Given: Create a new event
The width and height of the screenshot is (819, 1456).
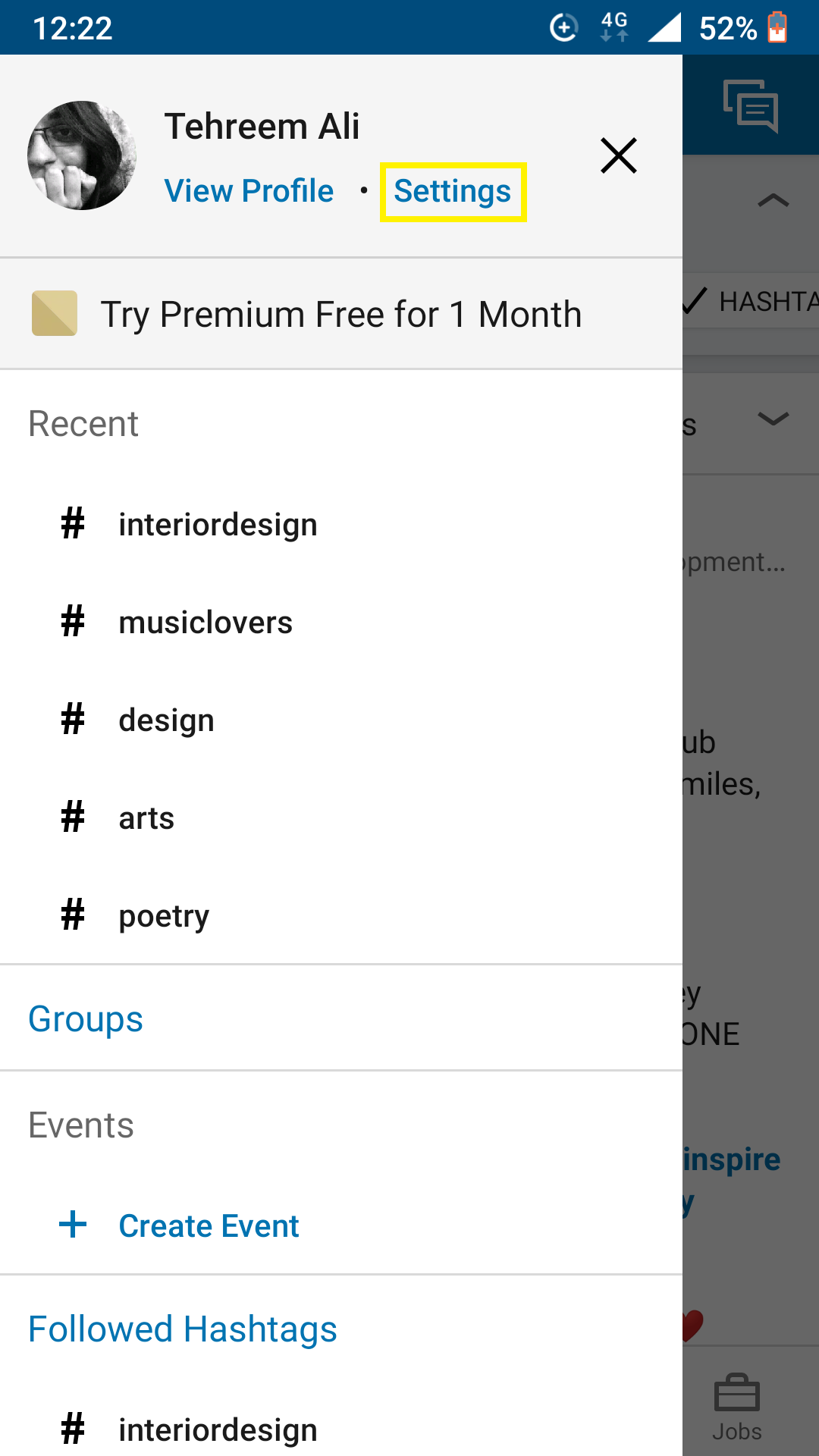Looking at the screenshot, I should (209, 1225).
